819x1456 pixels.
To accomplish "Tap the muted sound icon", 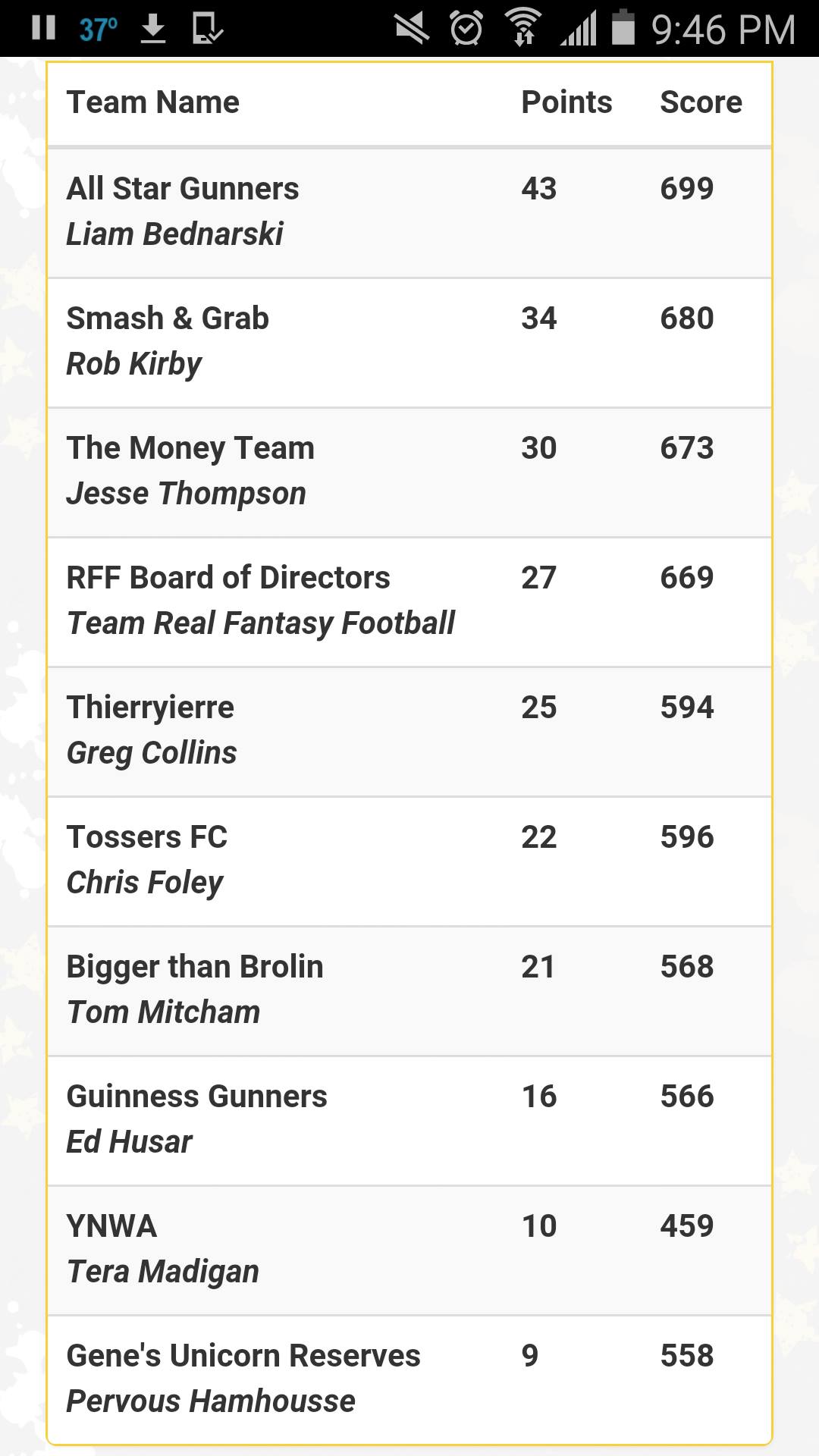I will point(412,29).
